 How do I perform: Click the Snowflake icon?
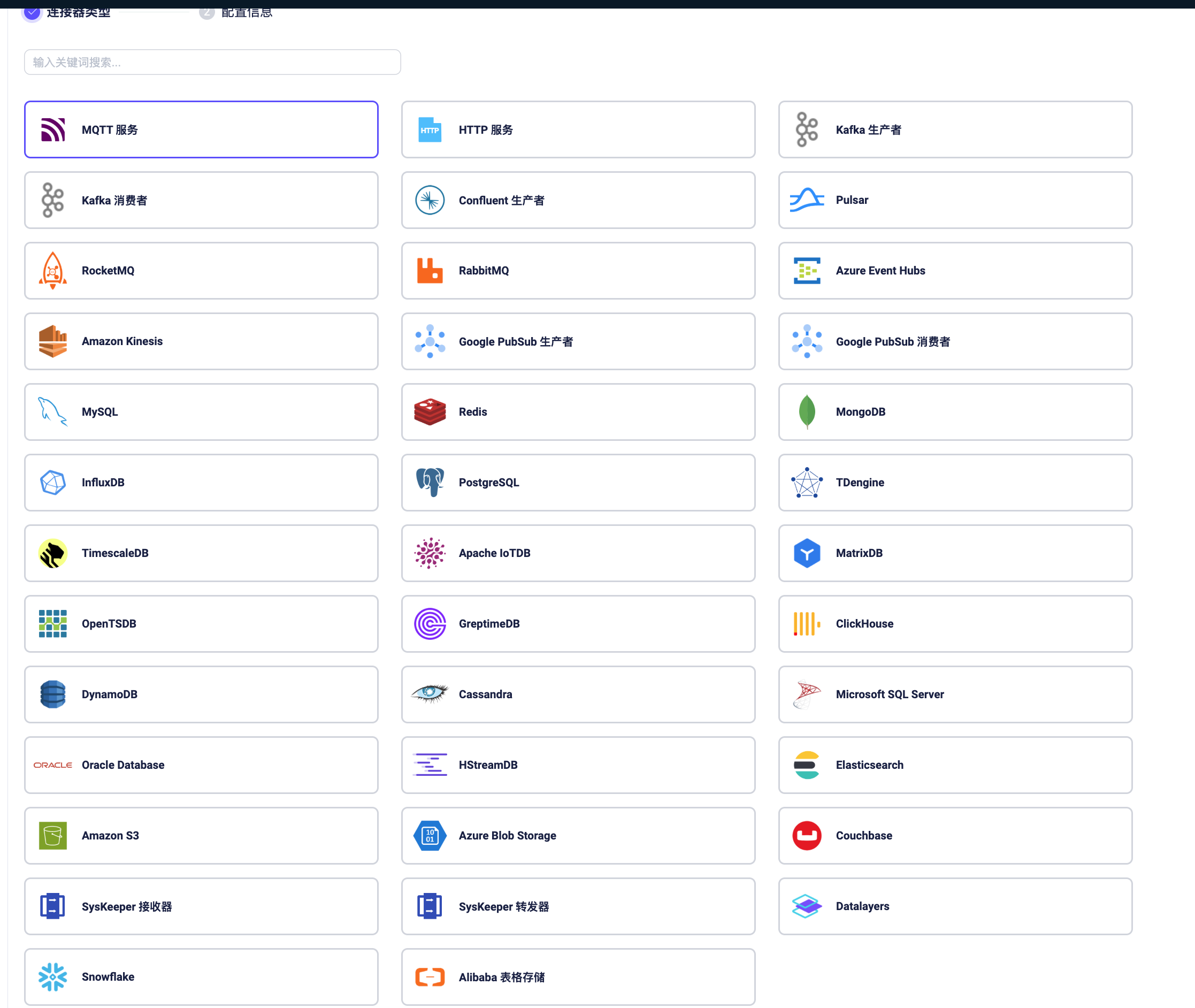point(52,976)
